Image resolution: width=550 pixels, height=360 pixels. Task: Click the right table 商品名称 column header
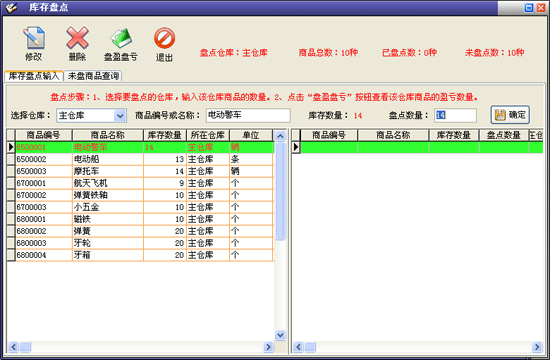pyautogui.click(x=393, y=135)
